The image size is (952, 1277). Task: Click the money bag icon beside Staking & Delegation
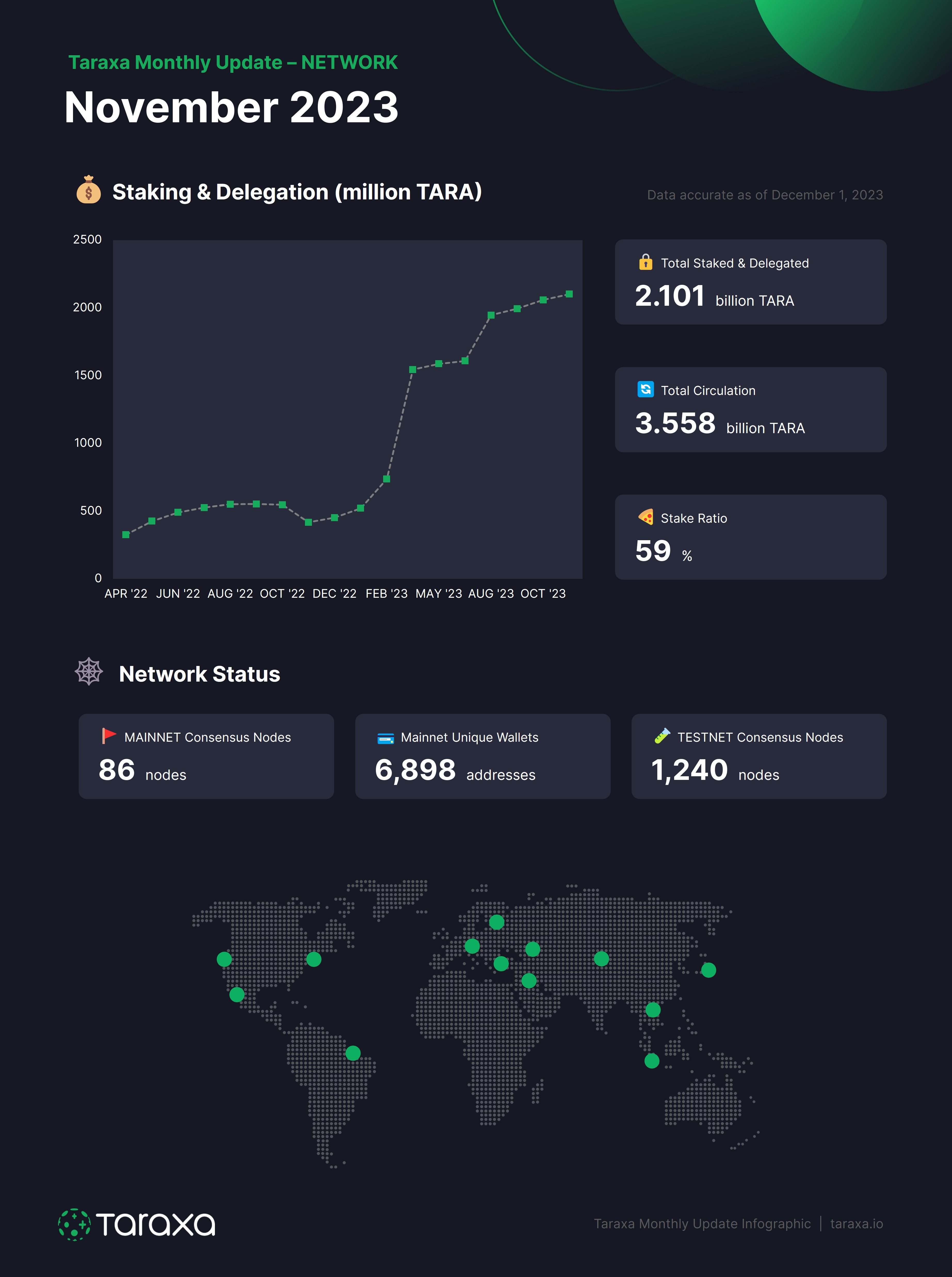(x=88, y=190)
